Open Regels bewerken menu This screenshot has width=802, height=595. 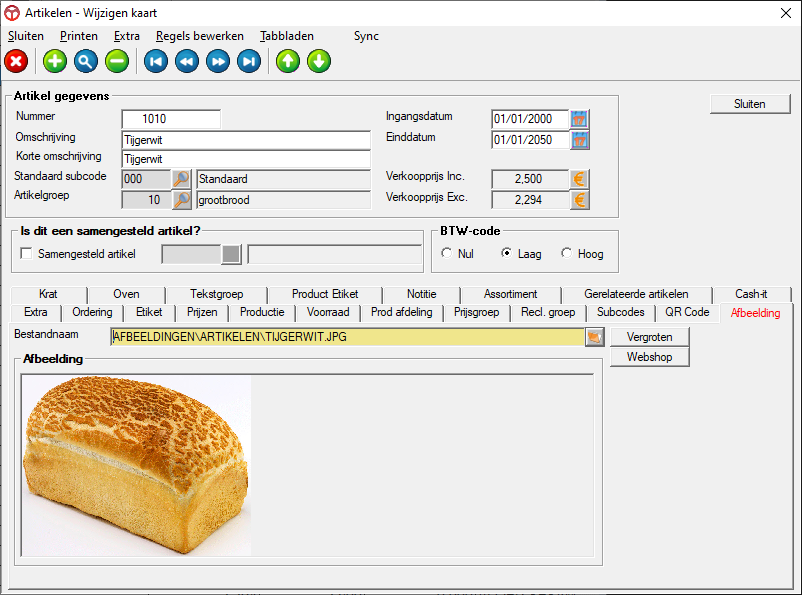200,36
